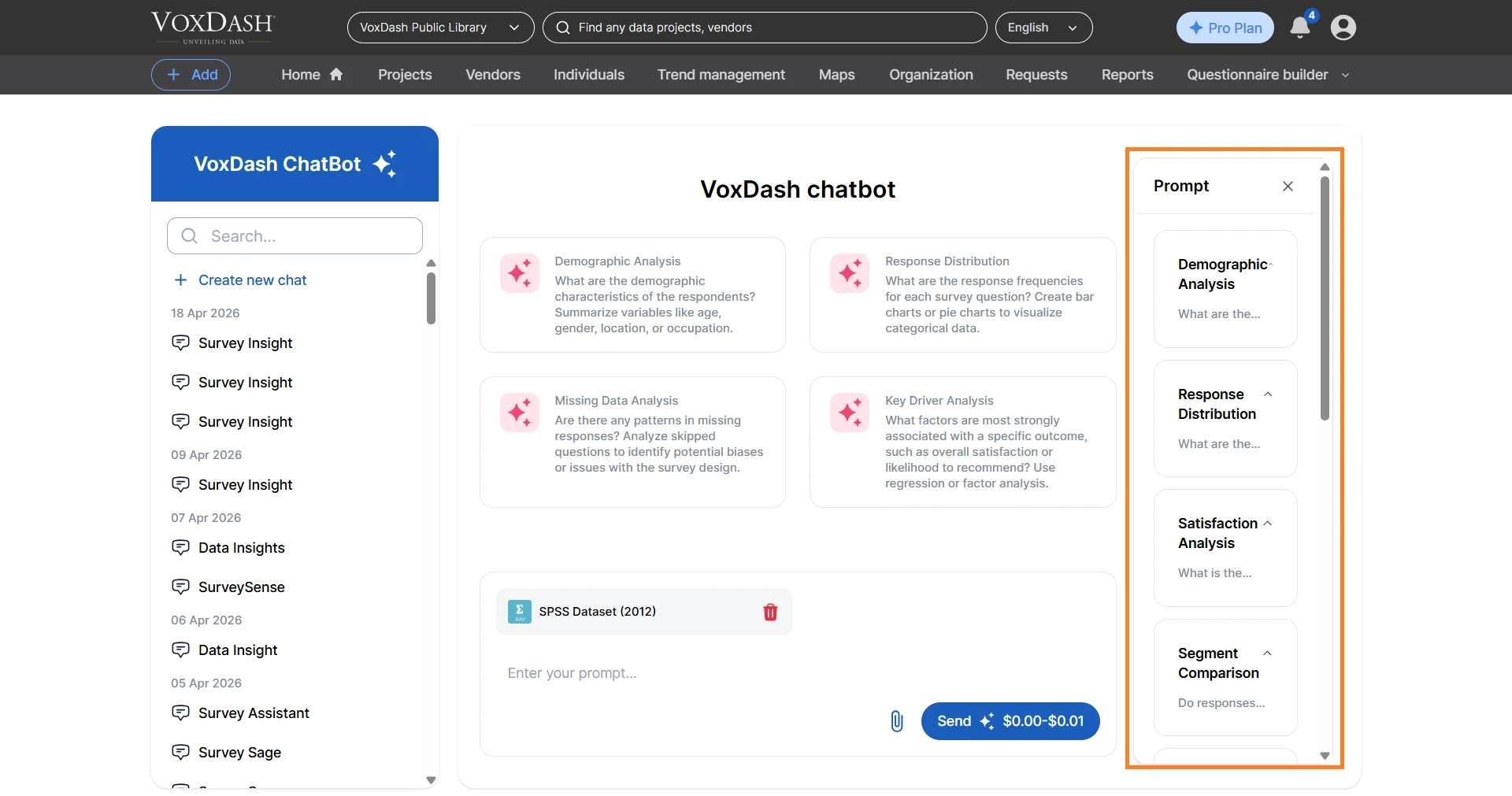
Task: Open the Reports page
Action: (1127, 75)
